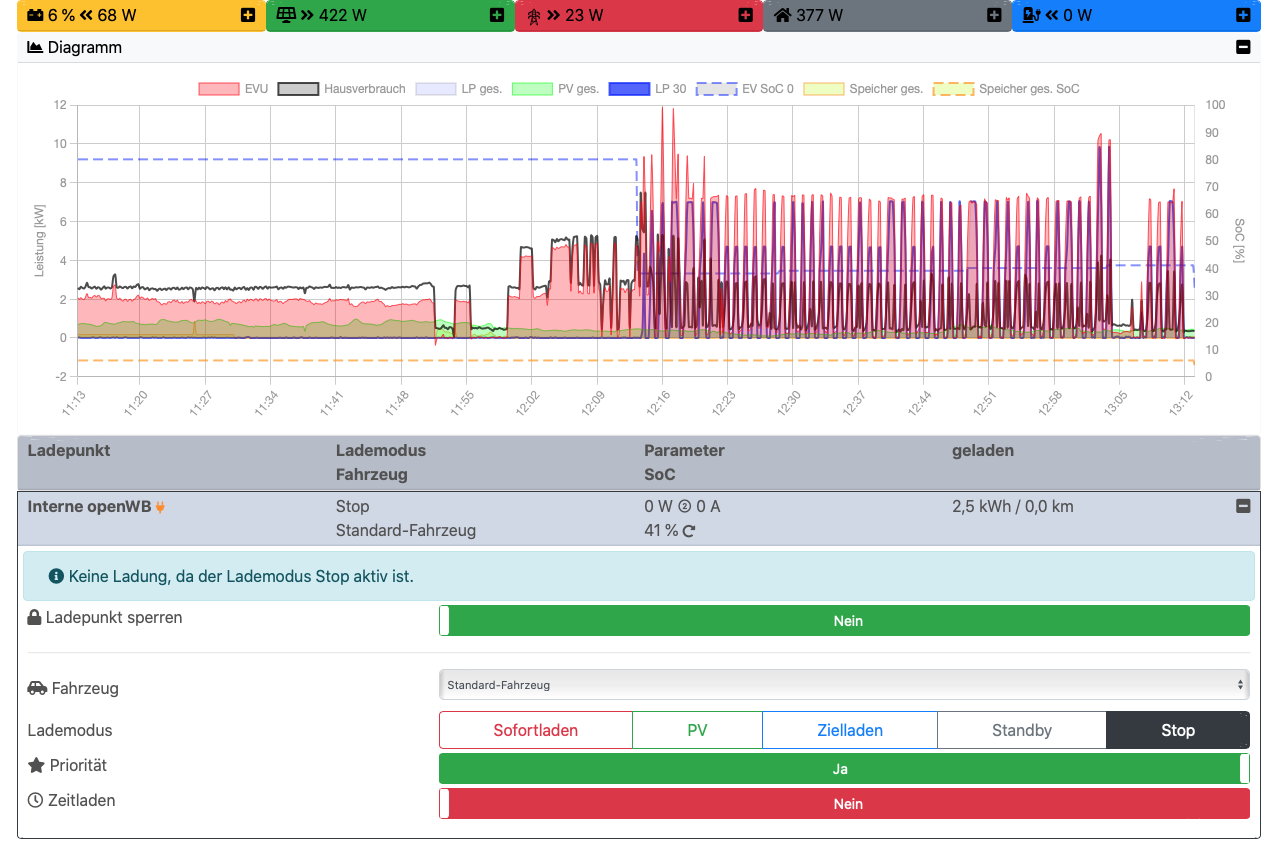Viewport: 1281px width, 853px height.
Task: Click the EVU red legend swatch
Action: 219,89
